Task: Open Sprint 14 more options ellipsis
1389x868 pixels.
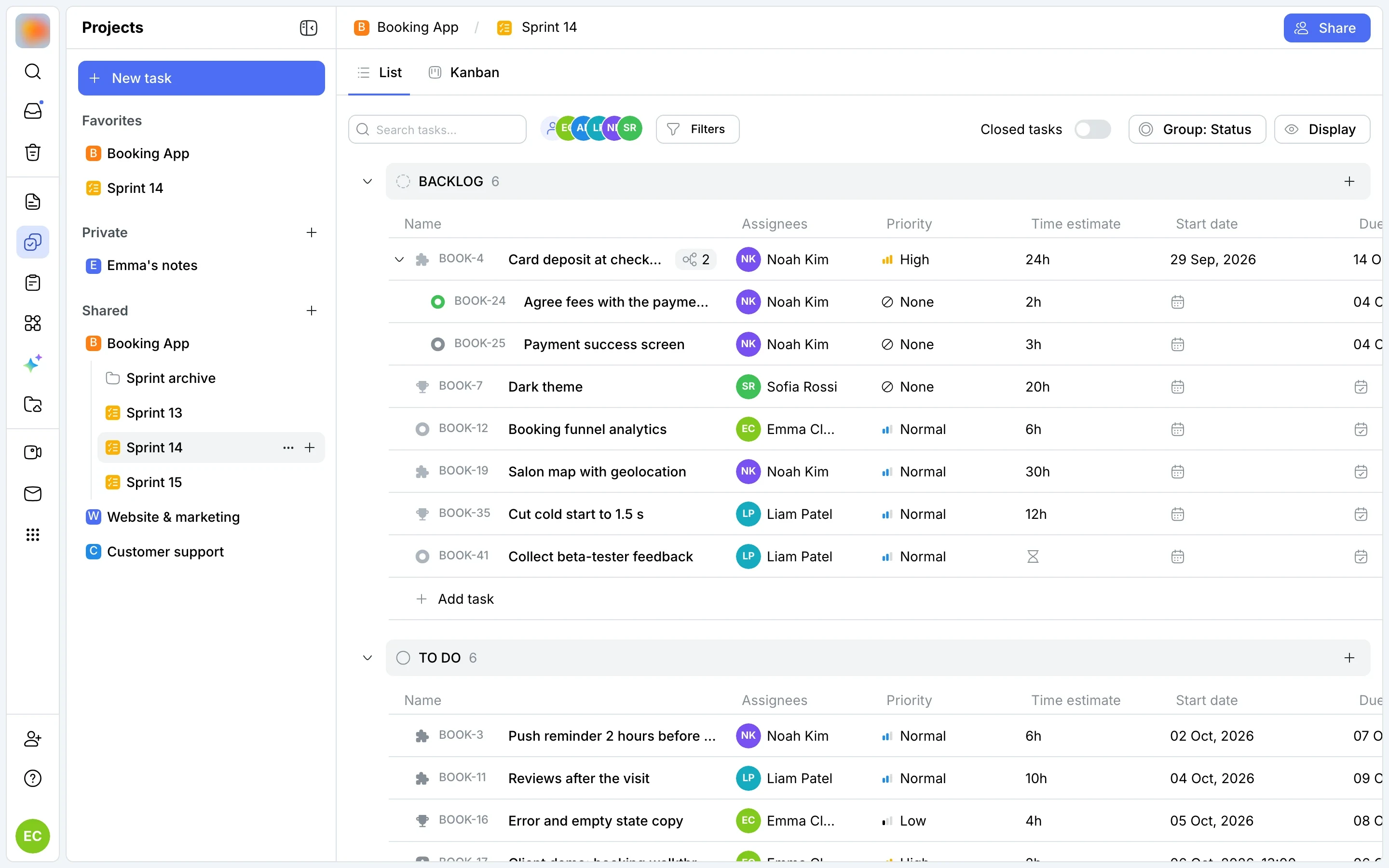Action: [x=288, y=448]
